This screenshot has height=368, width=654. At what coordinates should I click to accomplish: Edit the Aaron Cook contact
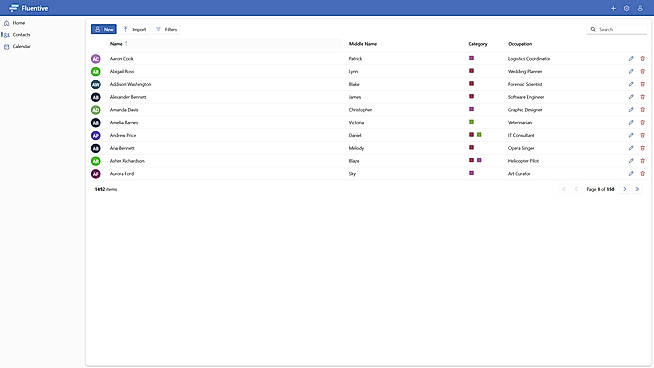(631, 58)
